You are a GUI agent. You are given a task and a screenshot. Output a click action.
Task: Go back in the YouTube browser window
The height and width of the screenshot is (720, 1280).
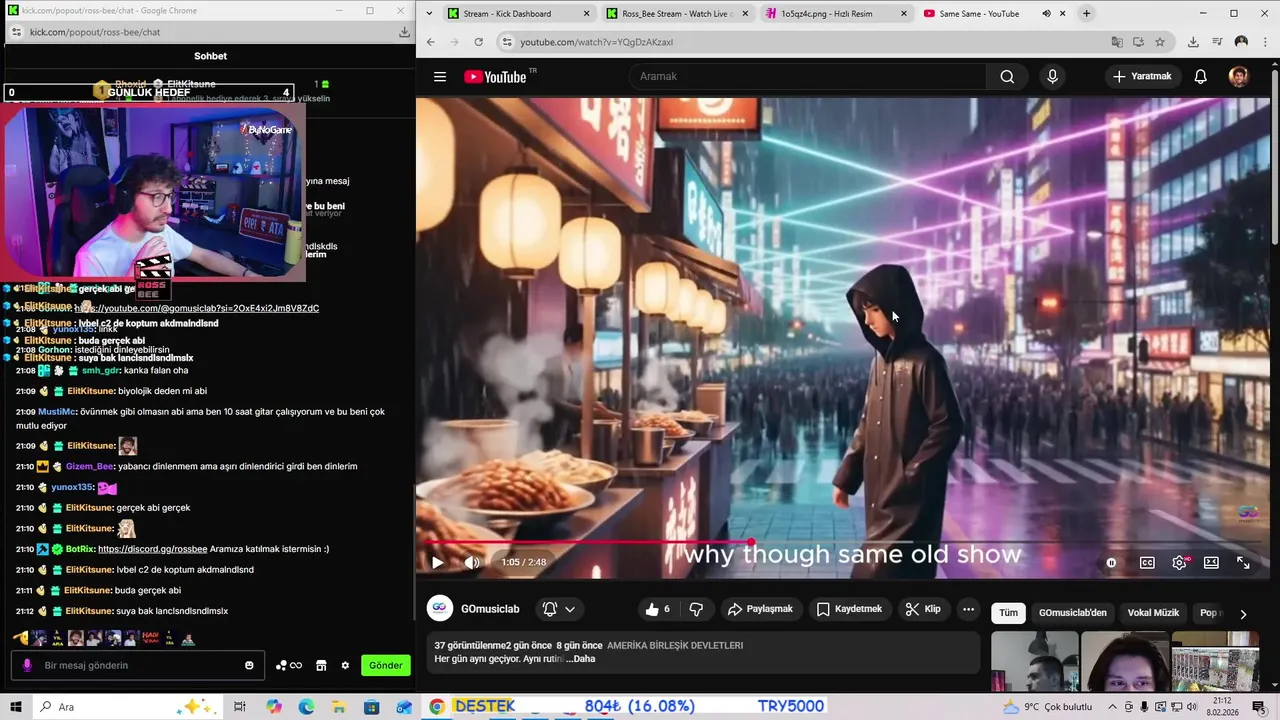click(431, 42)
